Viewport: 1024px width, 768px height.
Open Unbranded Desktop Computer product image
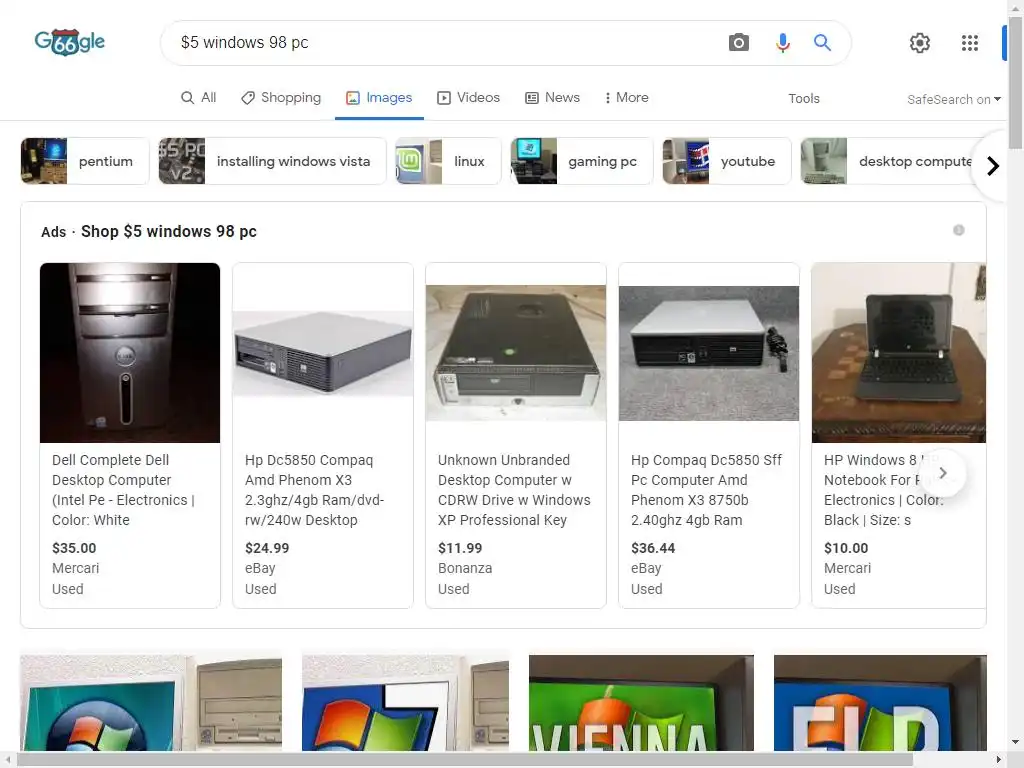(x=516, y=353)
